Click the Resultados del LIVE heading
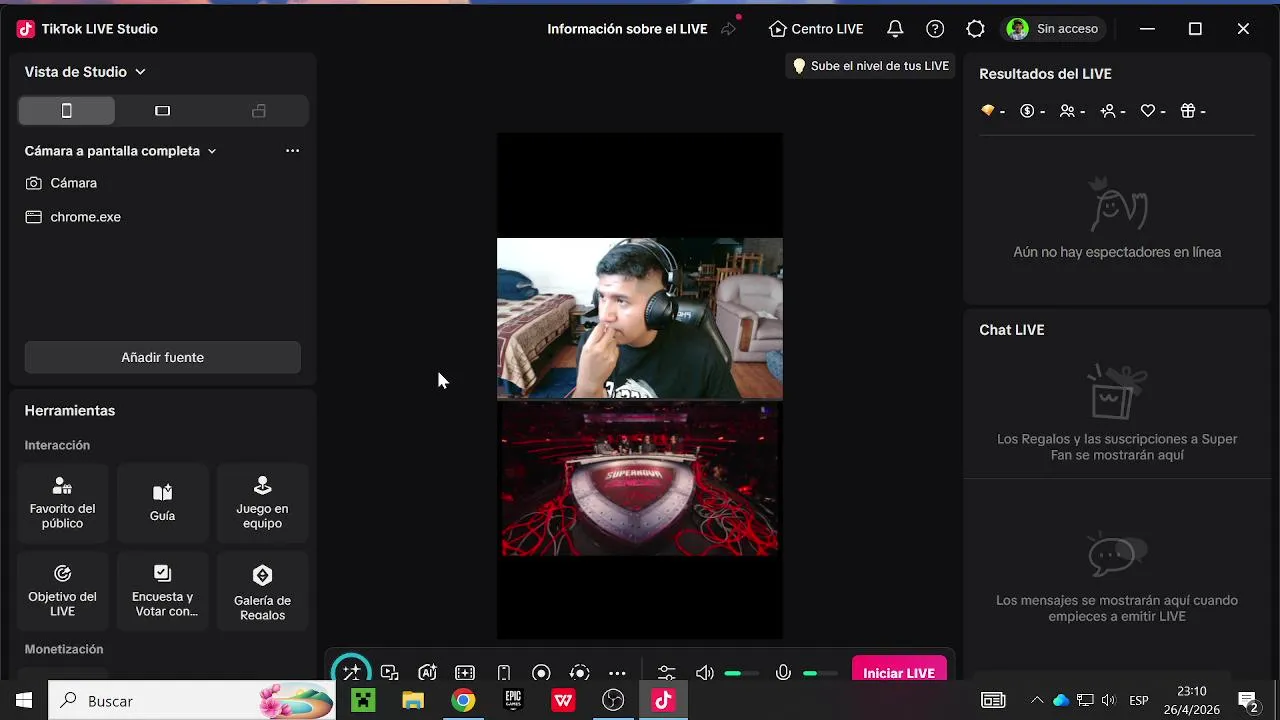The image size is (1280, 720). pyautogui.click(x=1045, y=74)
